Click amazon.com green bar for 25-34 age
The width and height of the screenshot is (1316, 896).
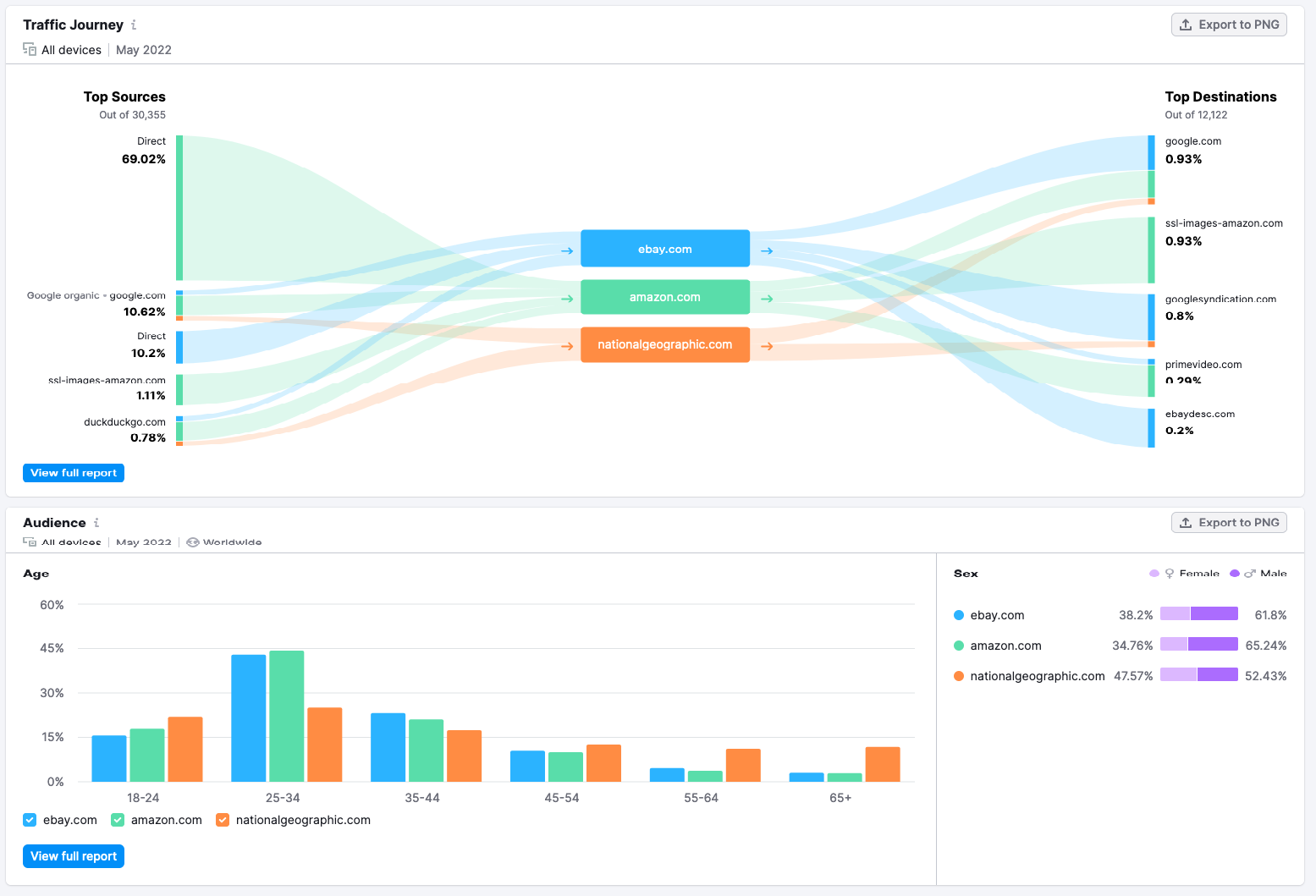(286, 716)
